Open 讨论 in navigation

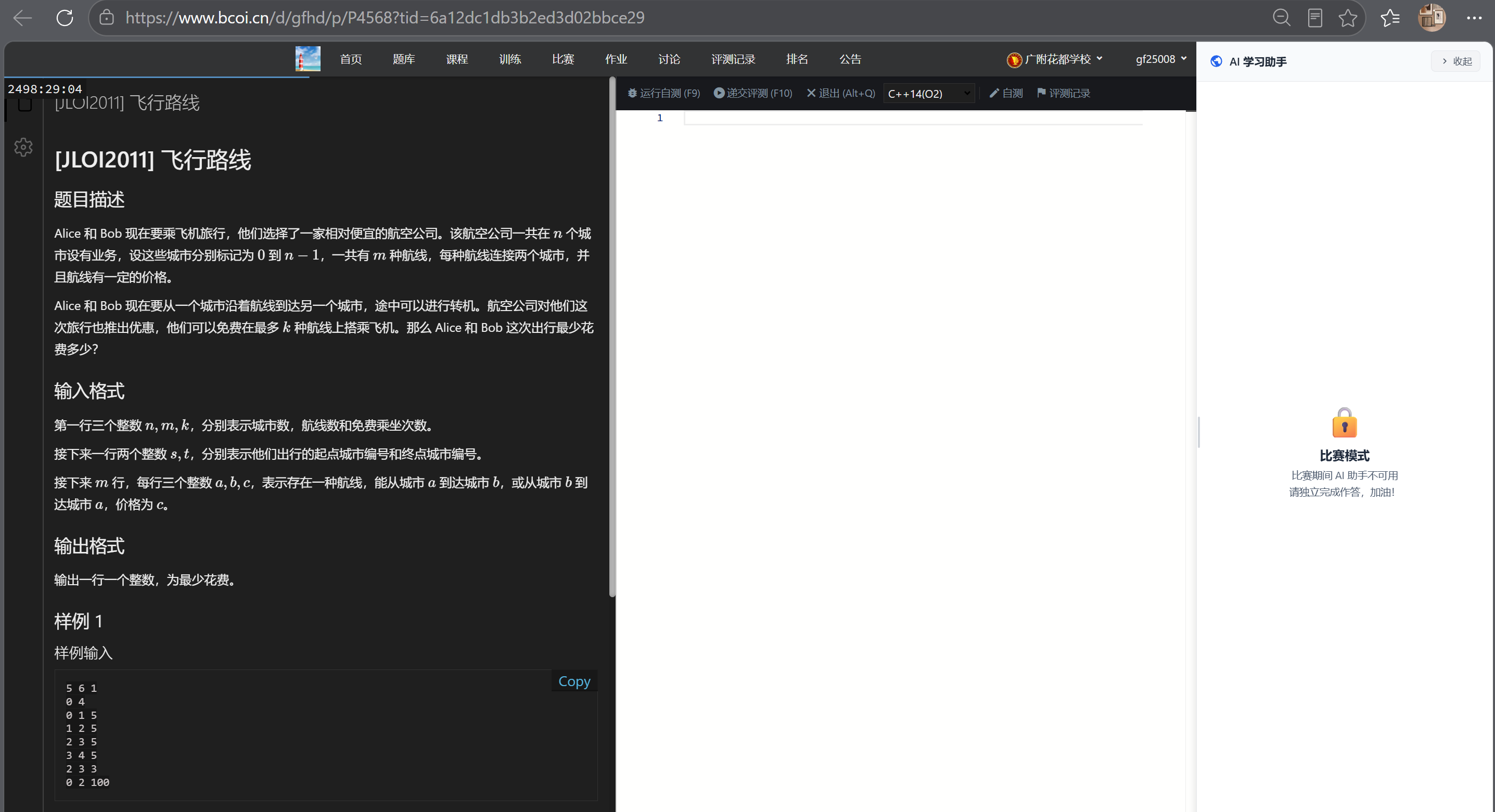[x=669, y=59]
